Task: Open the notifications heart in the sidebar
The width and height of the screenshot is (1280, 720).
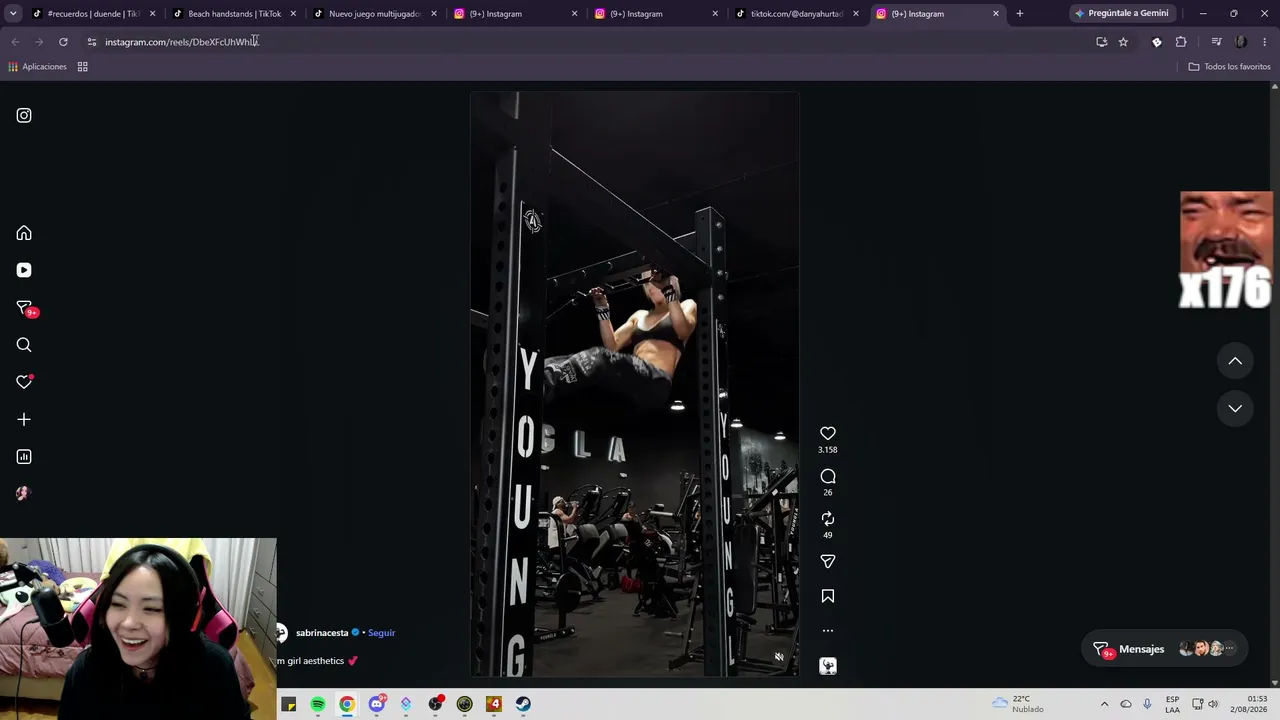Action: pos(24,382)
